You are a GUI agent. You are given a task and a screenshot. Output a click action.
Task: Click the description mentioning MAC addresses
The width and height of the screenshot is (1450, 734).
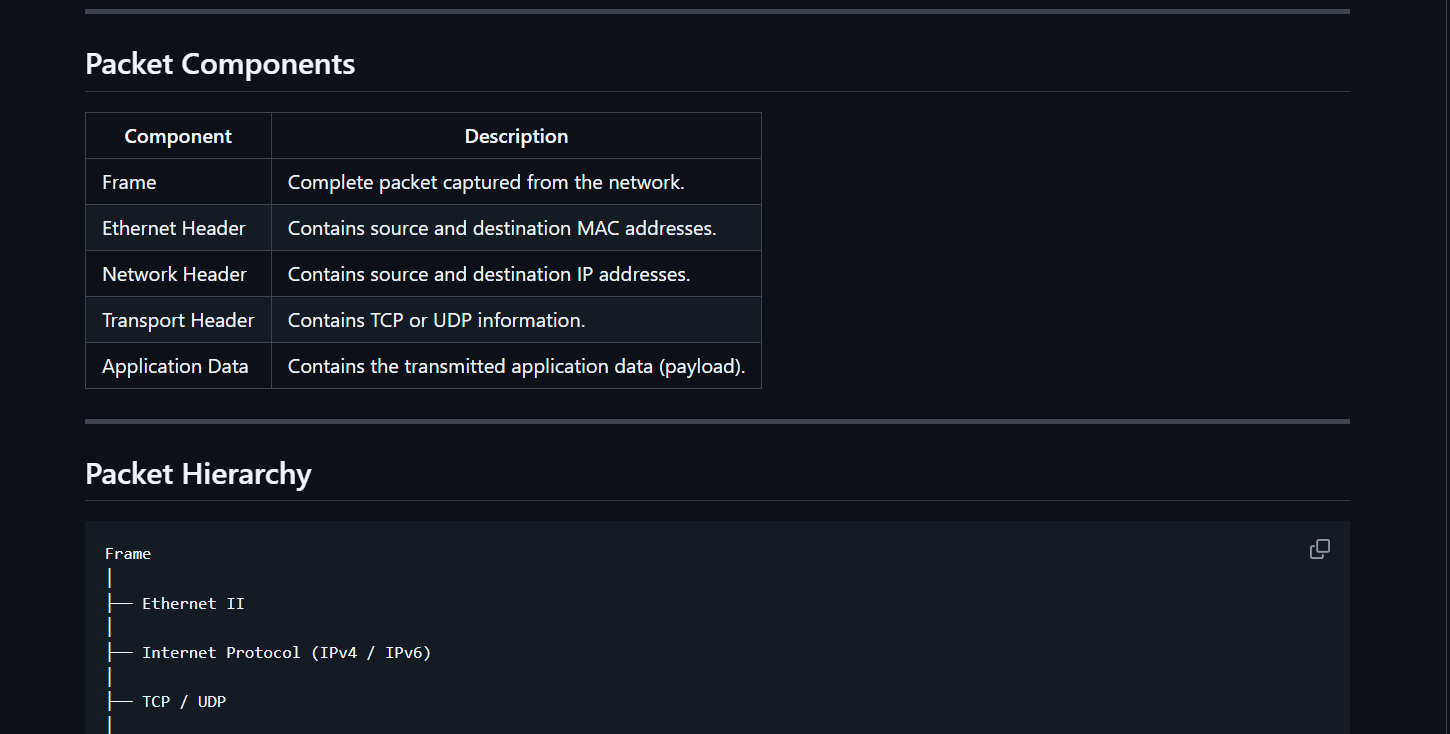(516, 228)
